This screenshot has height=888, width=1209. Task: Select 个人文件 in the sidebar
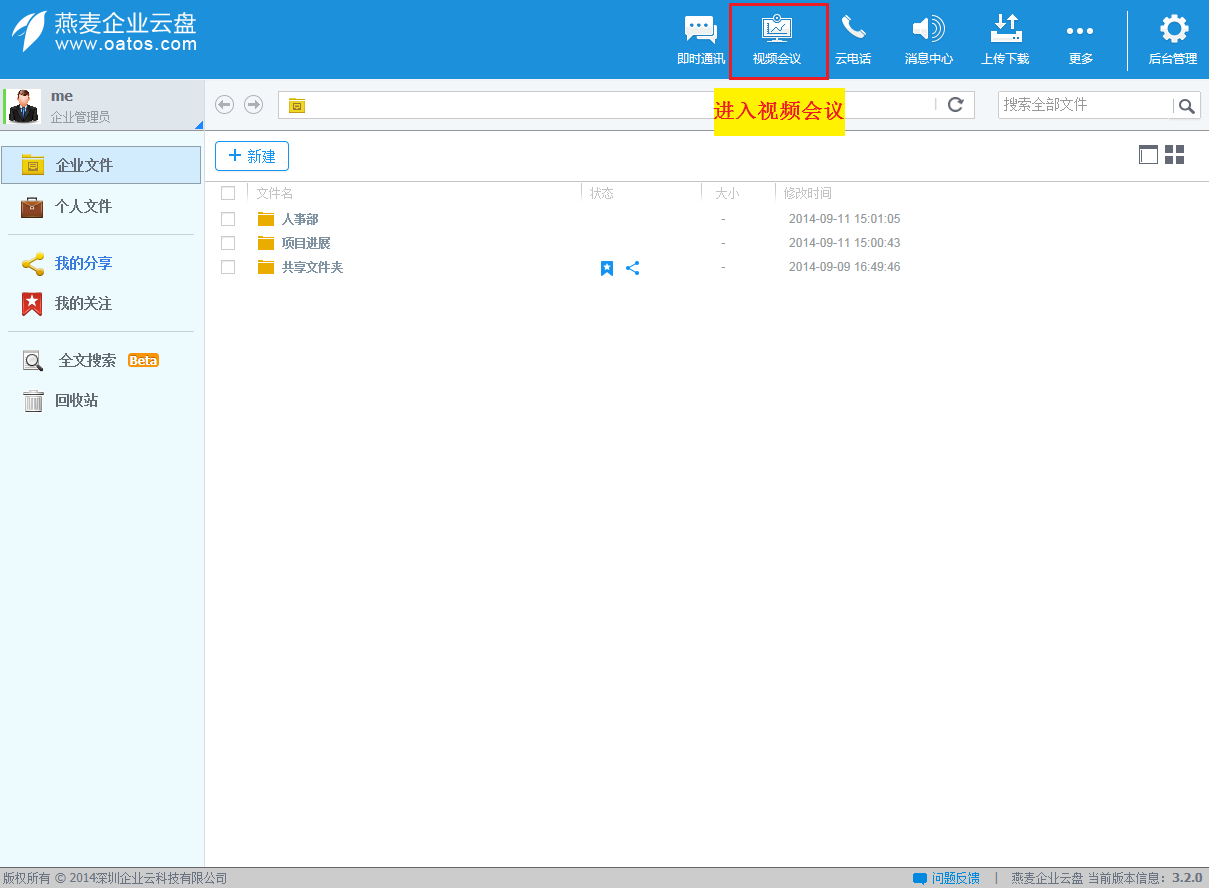coord(101,207)
